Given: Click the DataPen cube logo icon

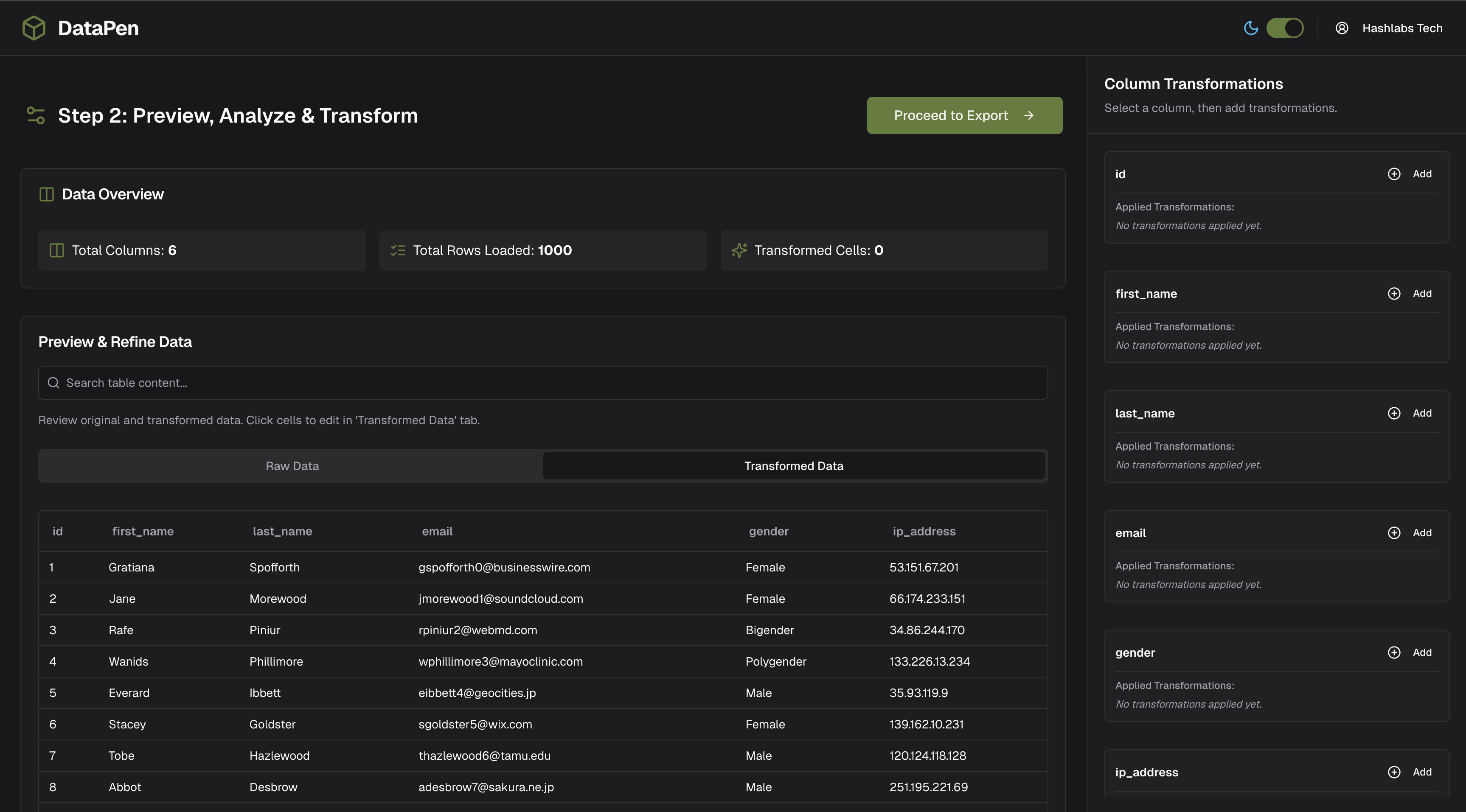Looking at the screenshot, I should tap(34, 28).
